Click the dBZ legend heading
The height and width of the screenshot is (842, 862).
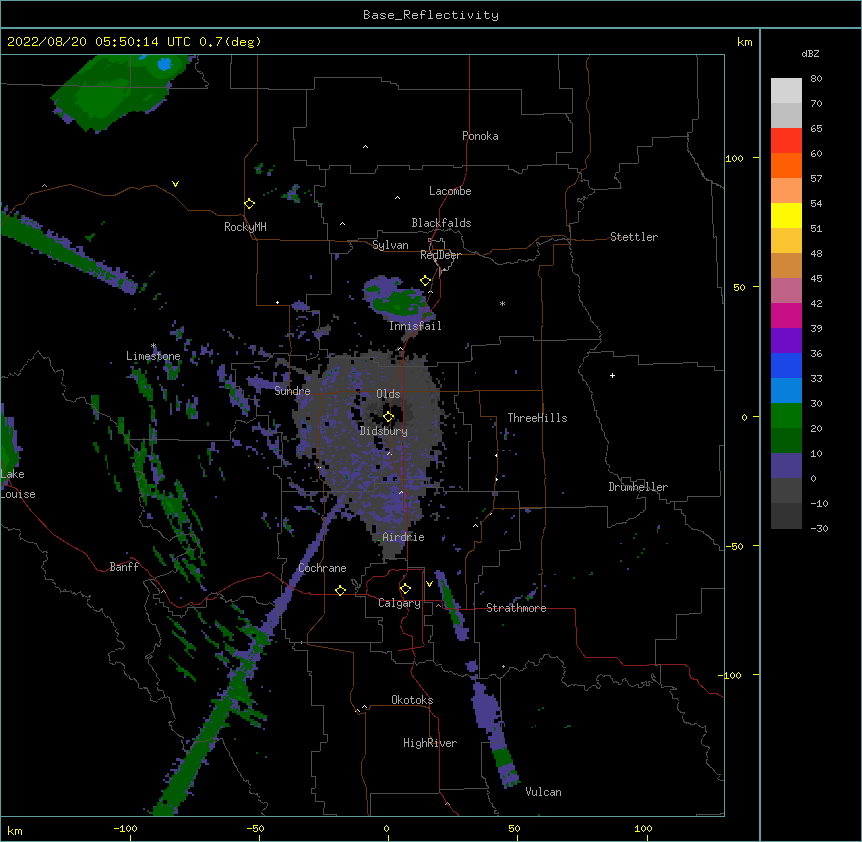(x=810, y=54)
